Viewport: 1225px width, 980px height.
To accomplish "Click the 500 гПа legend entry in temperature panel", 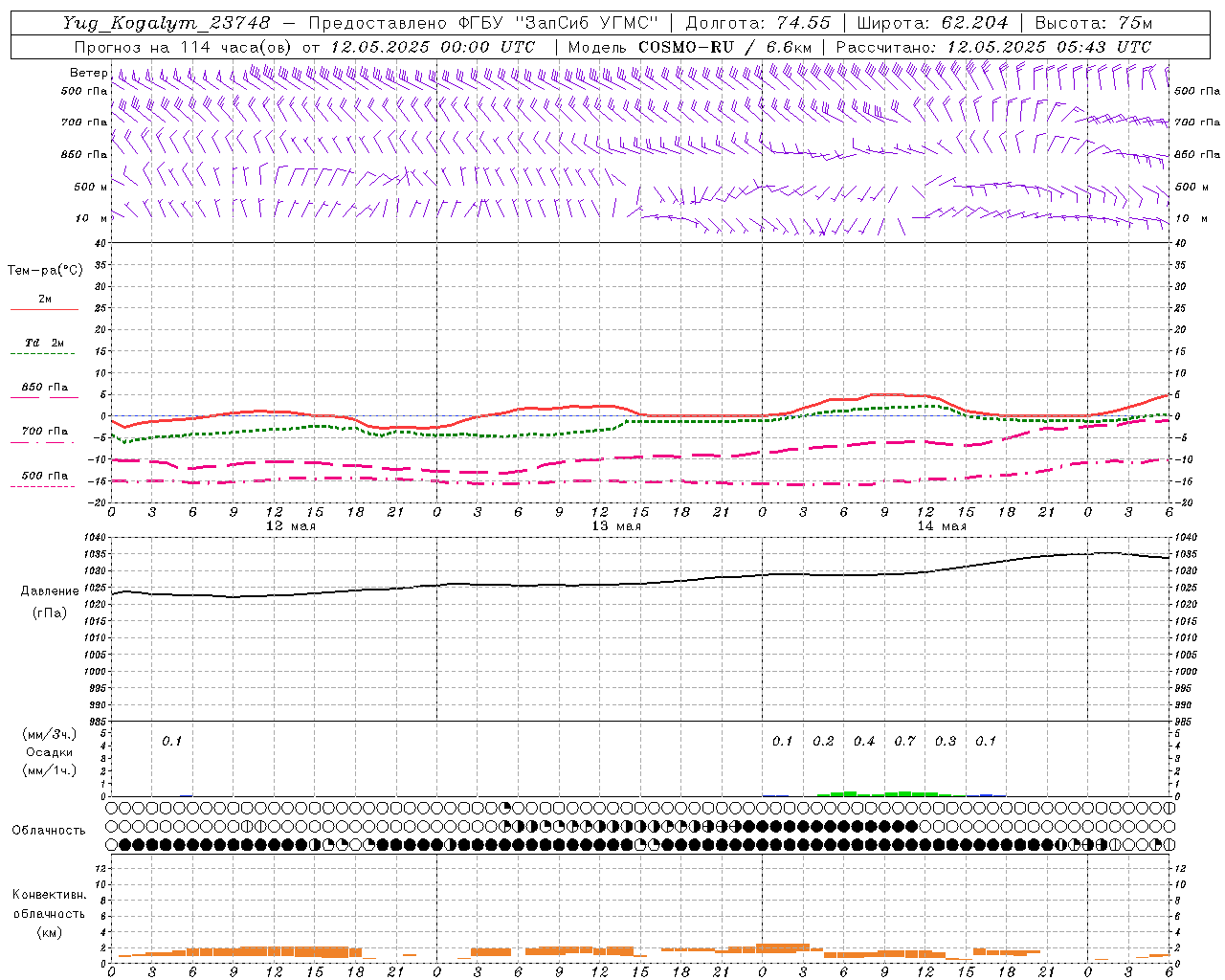I will click(45, 476).
